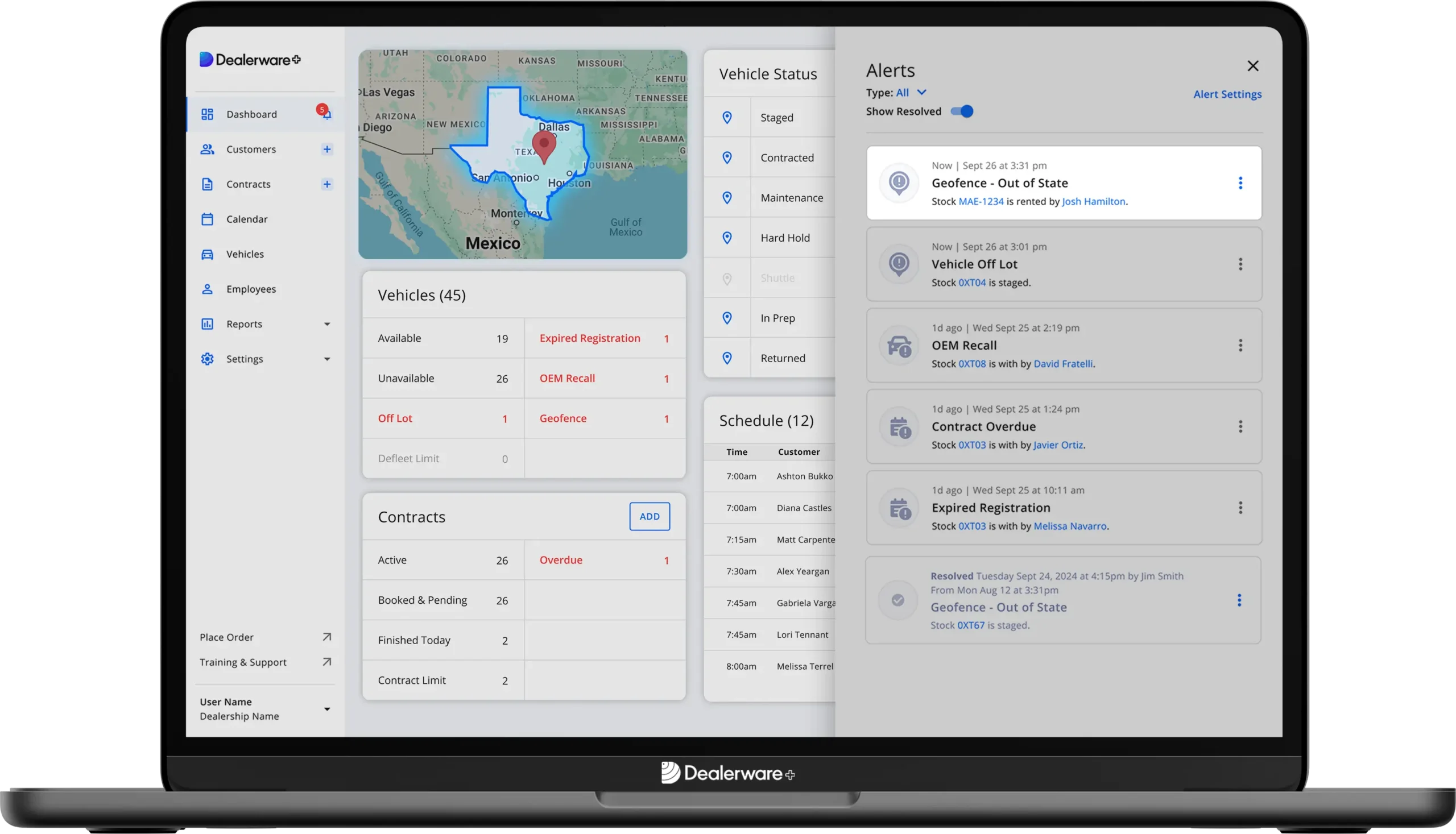Open the Alert Settings link
Screen dimensions: 1456x834
point(1227,94)
